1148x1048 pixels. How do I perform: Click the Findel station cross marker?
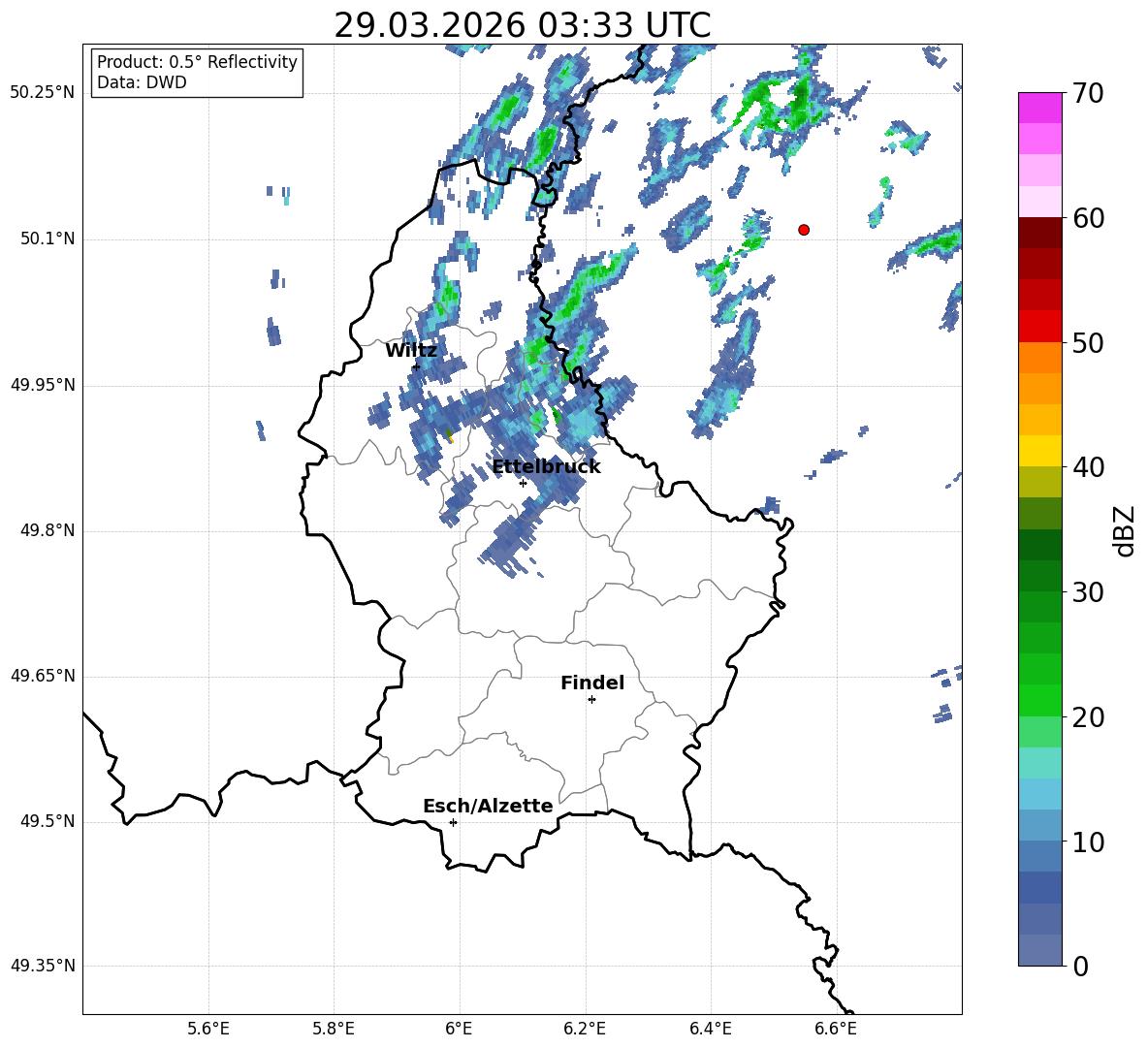point(591,700)
